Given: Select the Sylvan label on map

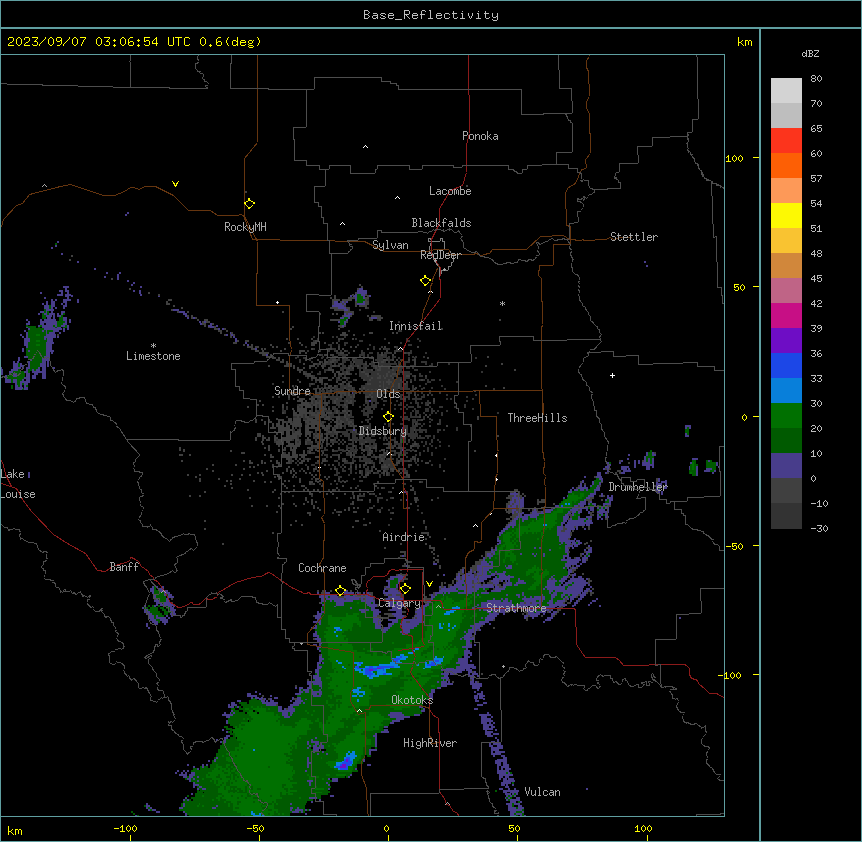Looking at the screenshot, I should click(x=390, y=245).
